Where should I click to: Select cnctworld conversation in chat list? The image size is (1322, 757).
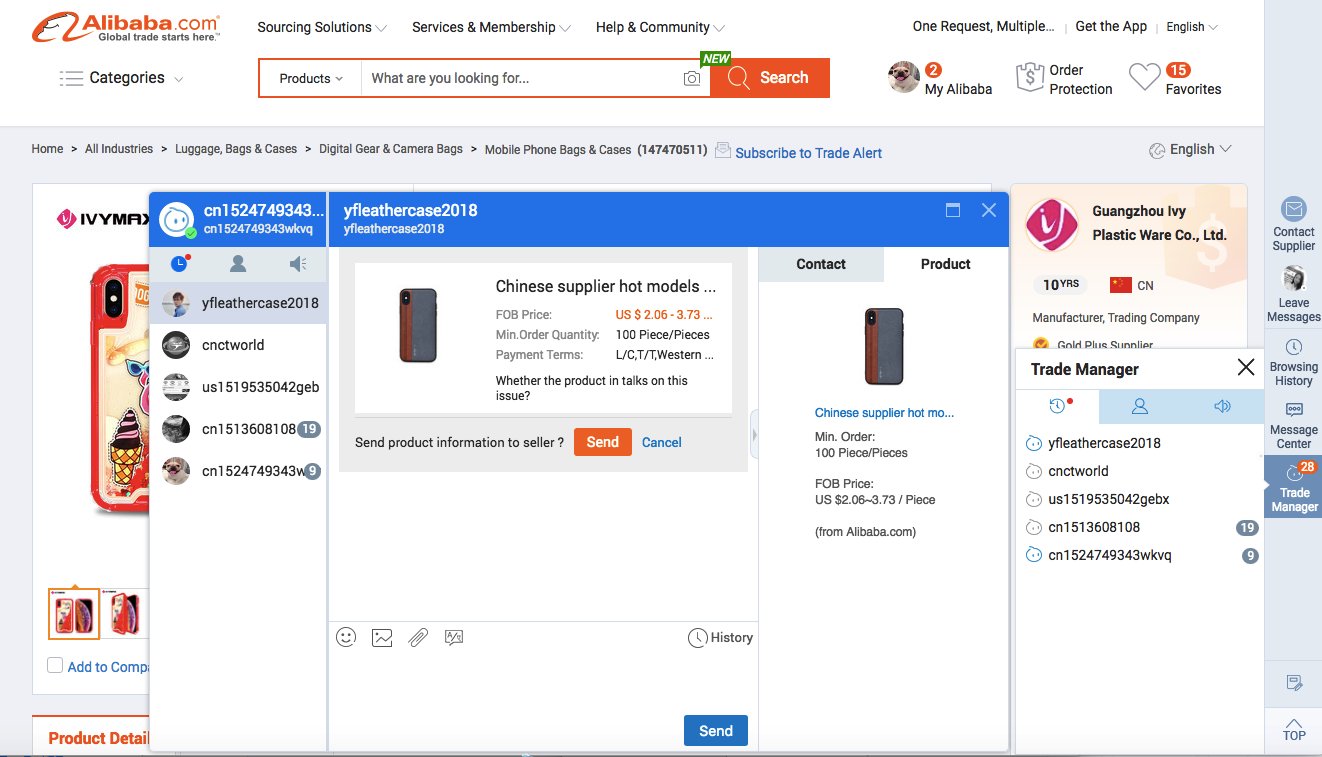point(239,345)
